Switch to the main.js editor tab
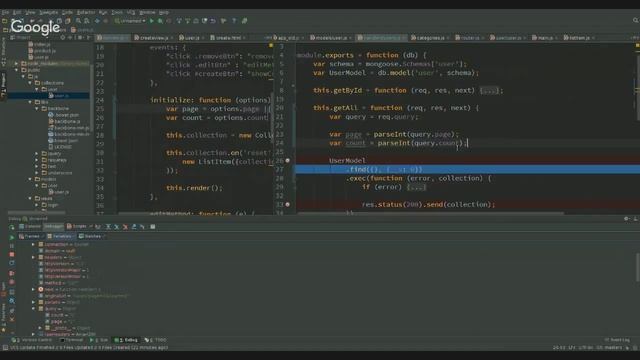 click(545, 38)
